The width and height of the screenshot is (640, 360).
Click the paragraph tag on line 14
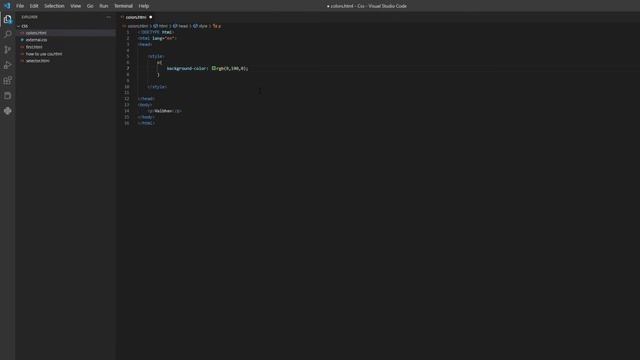tap(164, 111)
